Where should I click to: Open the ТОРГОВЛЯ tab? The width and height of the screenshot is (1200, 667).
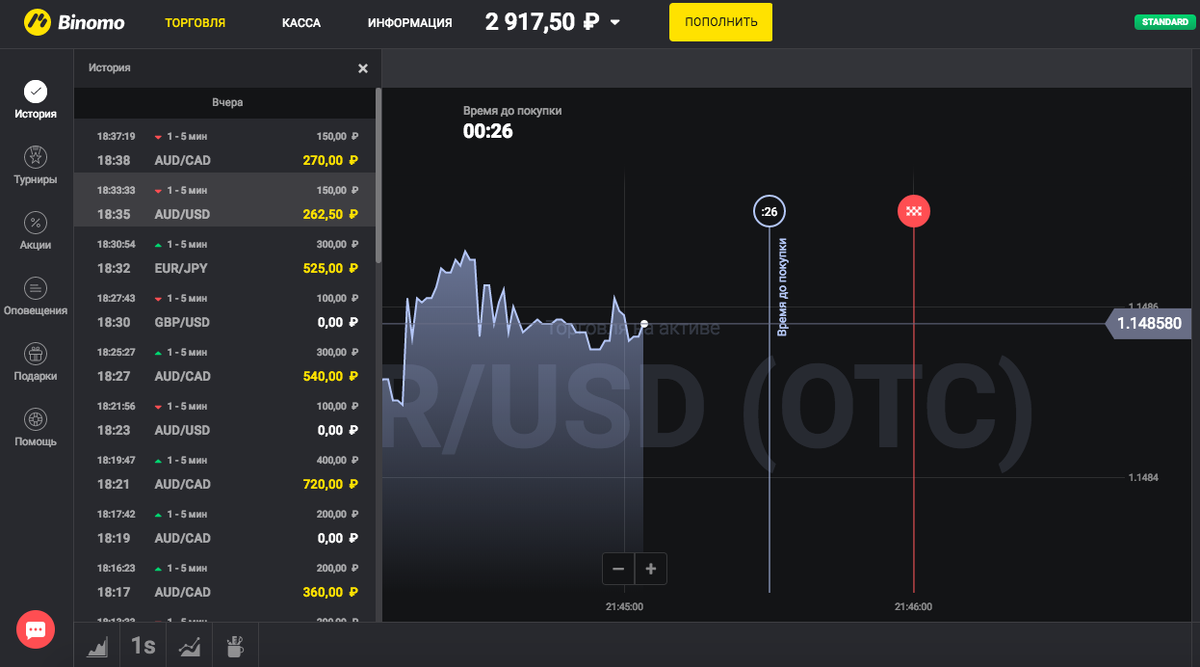pyautogui.click(x=195, y=22)
